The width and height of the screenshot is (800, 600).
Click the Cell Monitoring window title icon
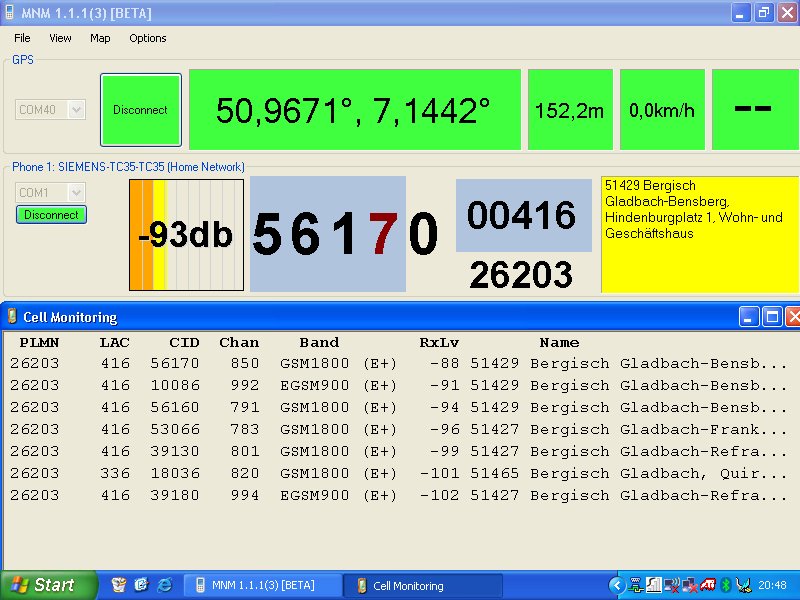(x=12, y=317)
